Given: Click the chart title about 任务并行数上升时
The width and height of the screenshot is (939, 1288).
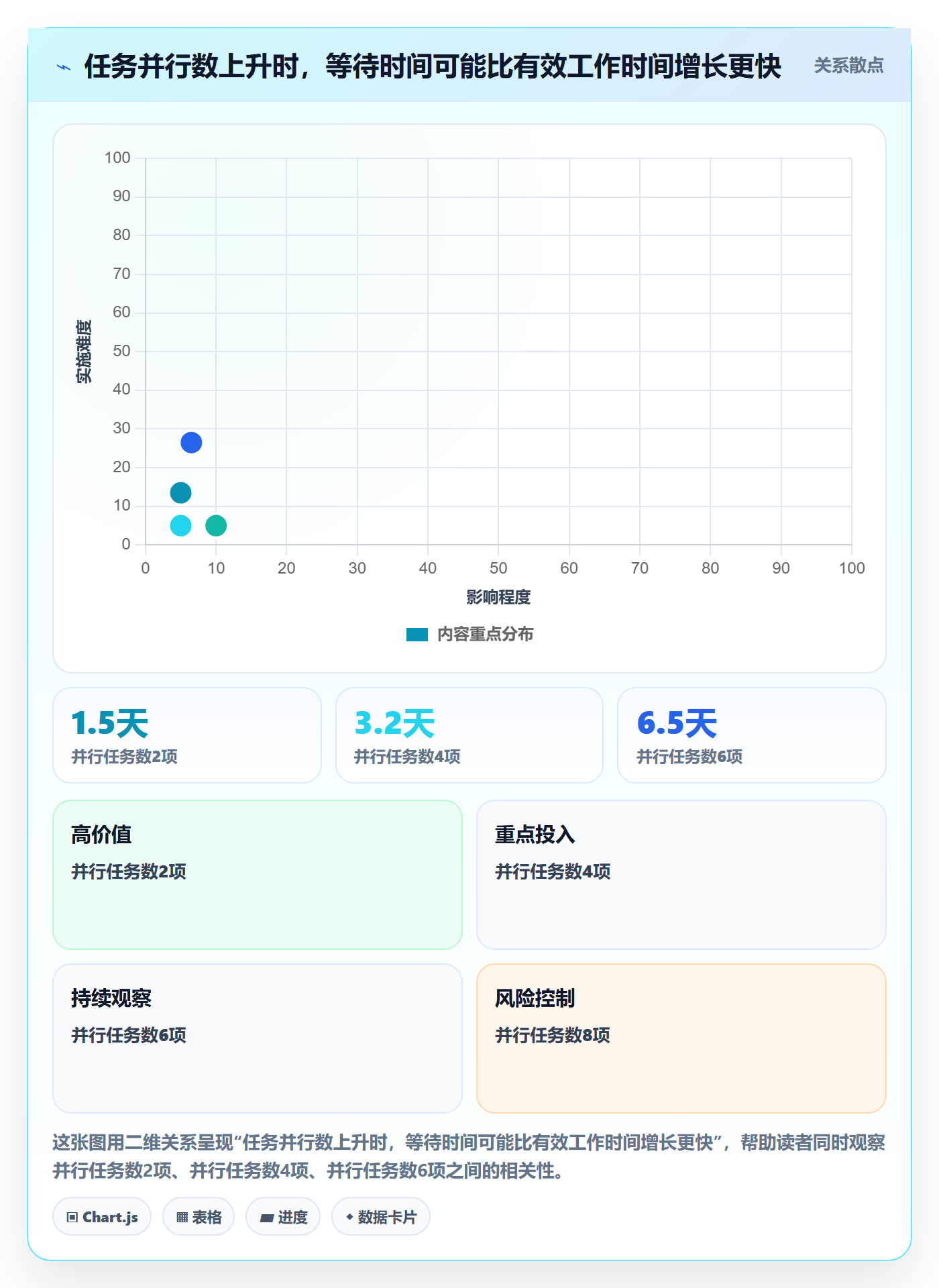Looking at the screenshot, I should click(x=433, y=66).
